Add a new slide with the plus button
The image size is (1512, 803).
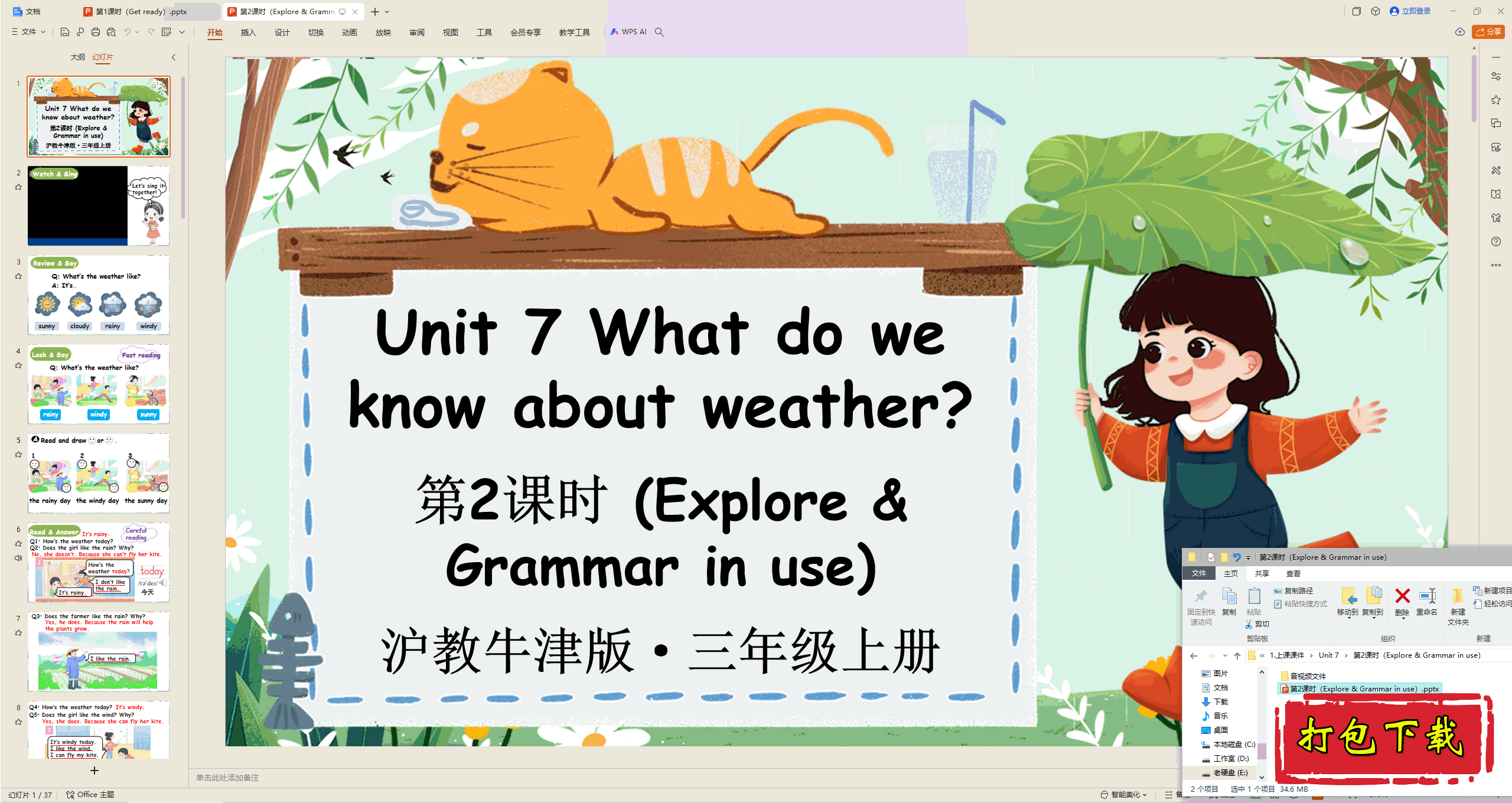click(94, 771)
